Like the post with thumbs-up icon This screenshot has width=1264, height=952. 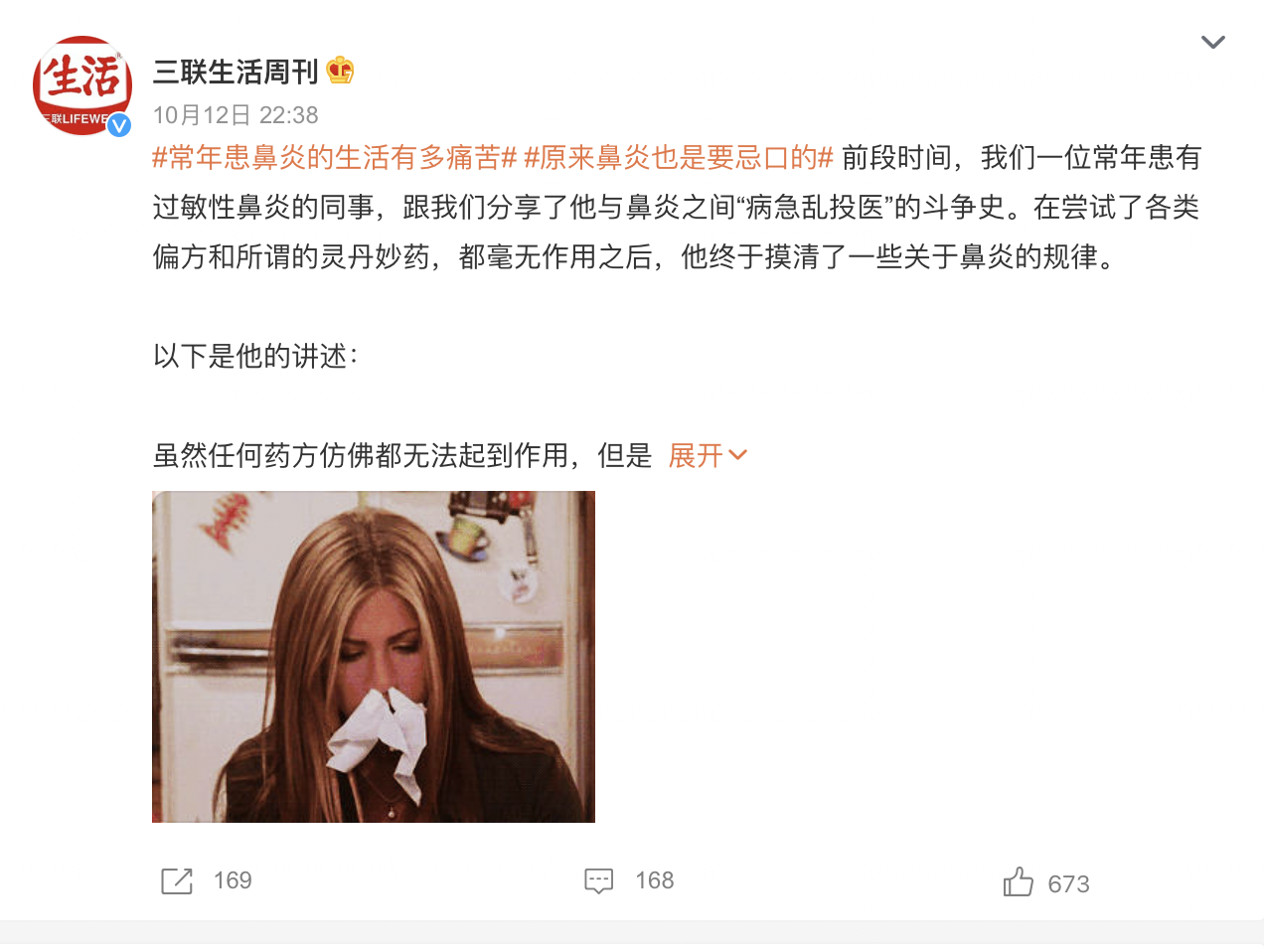point(1019,881)
